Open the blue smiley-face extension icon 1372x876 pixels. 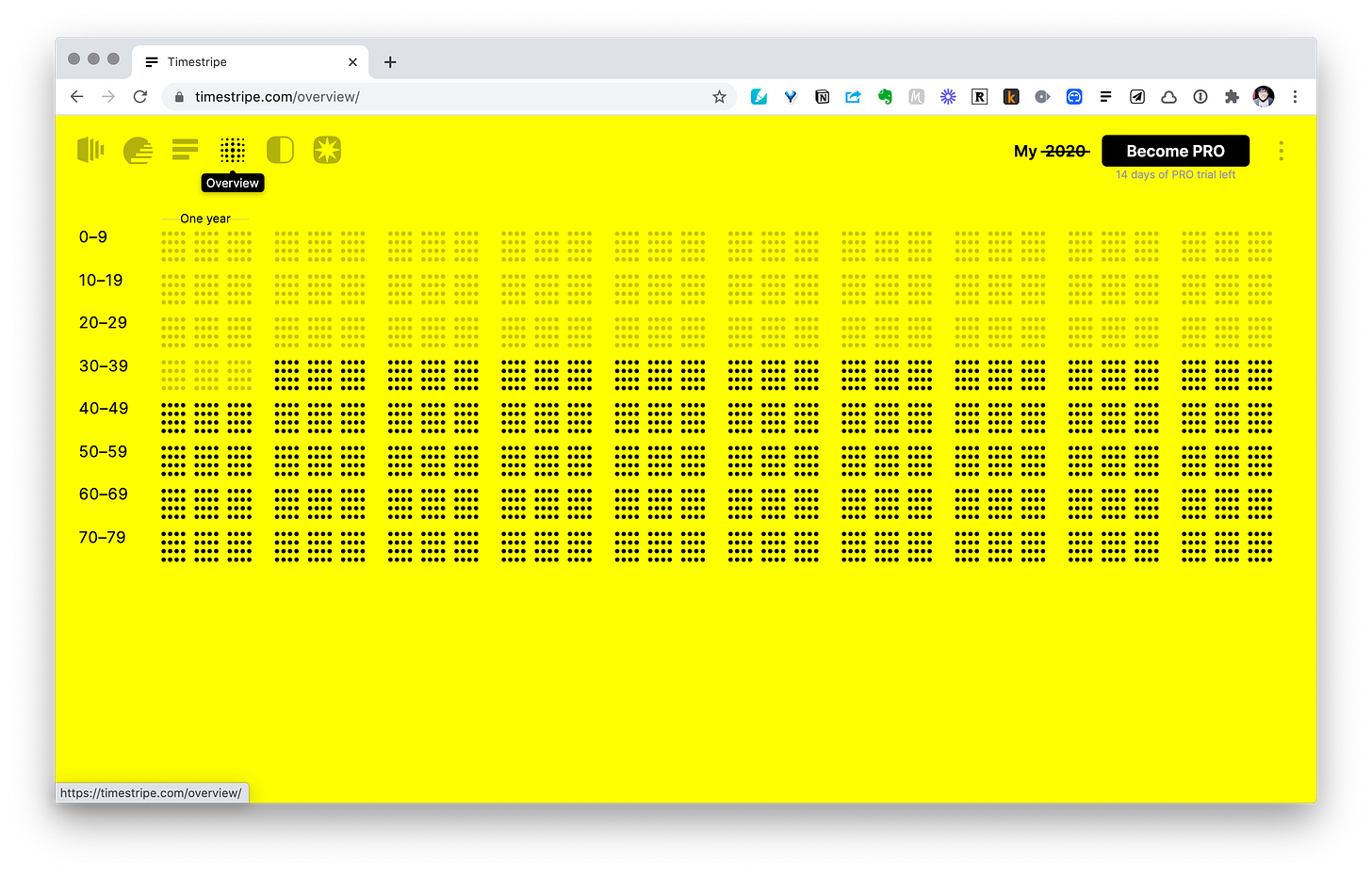pyautogui.click(x=1074, y=96)
